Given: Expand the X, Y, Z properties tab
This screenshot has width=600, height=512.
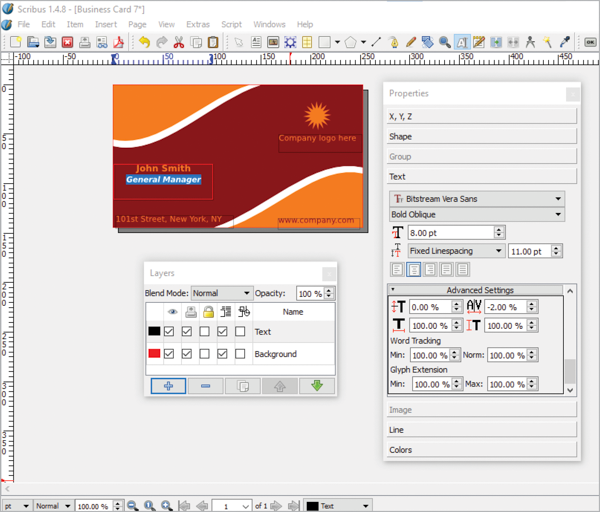Looking at the screenshot, I should pyautogui.click(x=481, y=116).
